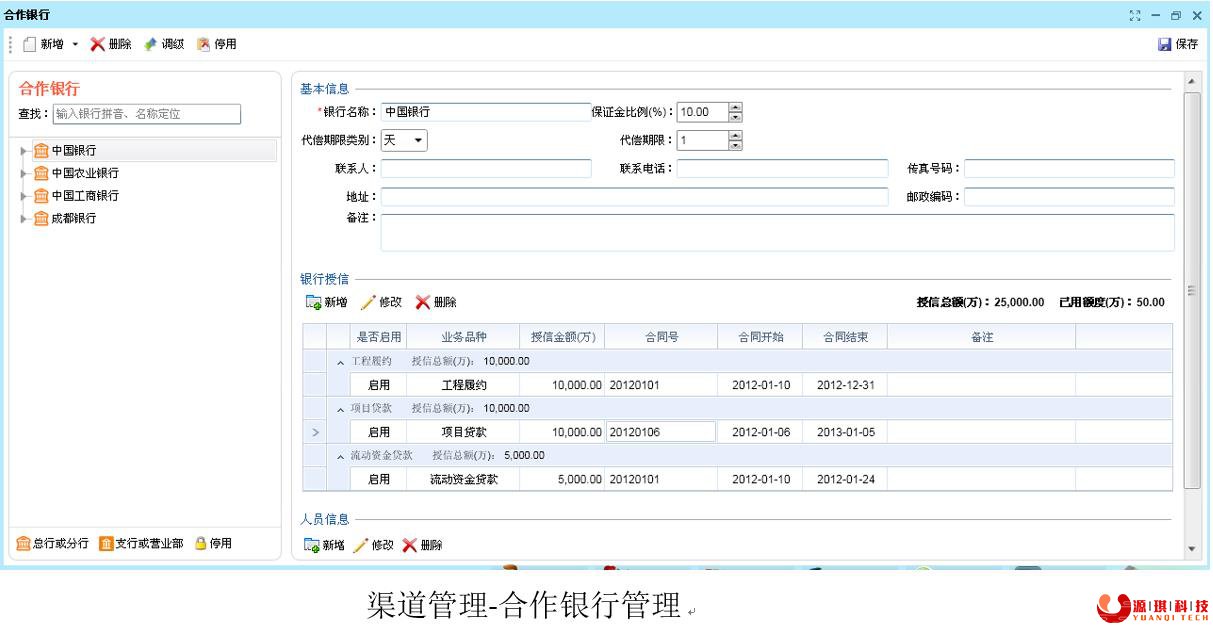The image size is (1213, 631).
Task: Click the bank icon beside 成都银行
Action: (x=41, y=218)
